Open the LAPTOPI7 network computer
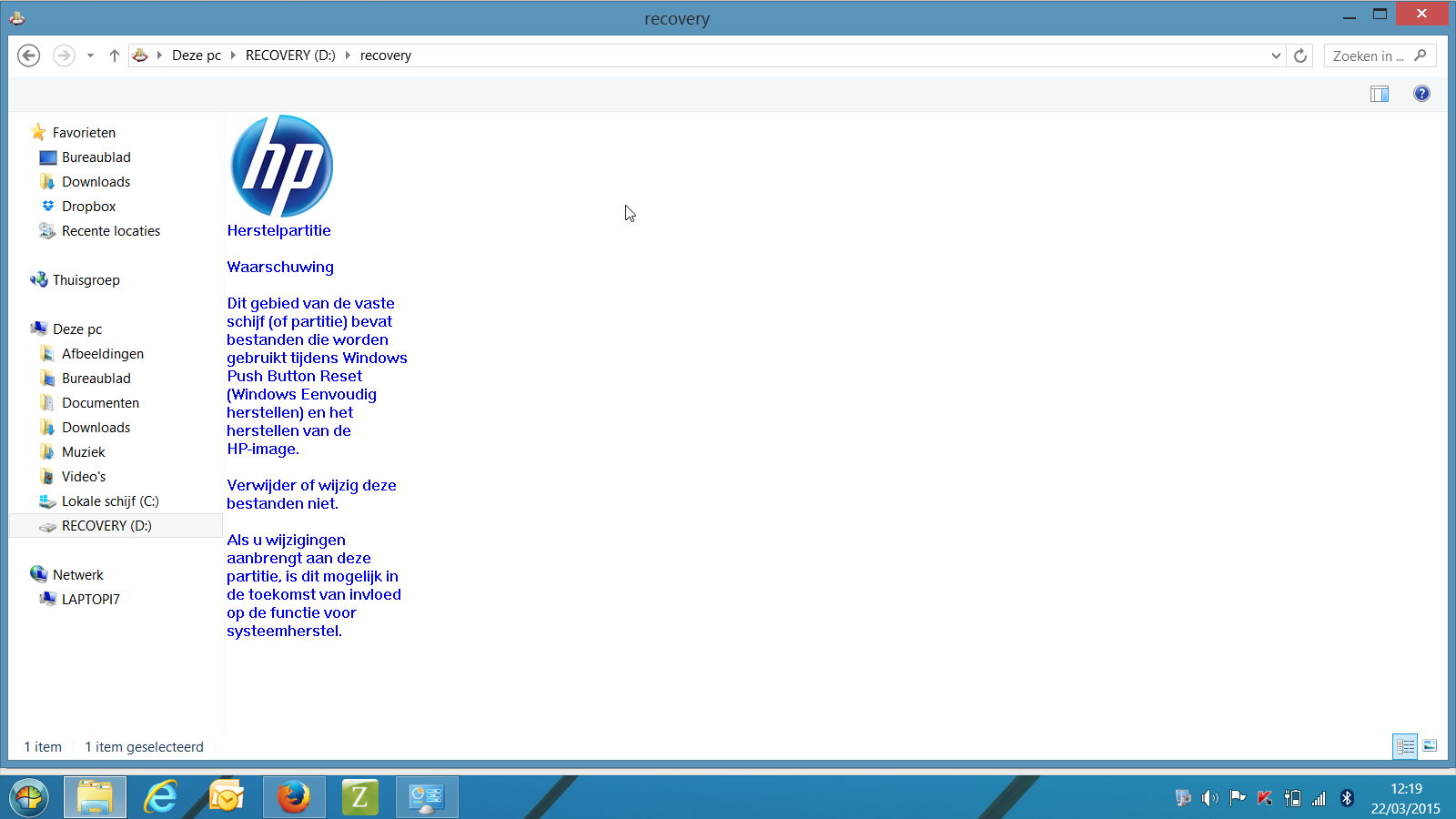This screenshot has height=819, width=1456. (x=90, y=600)
